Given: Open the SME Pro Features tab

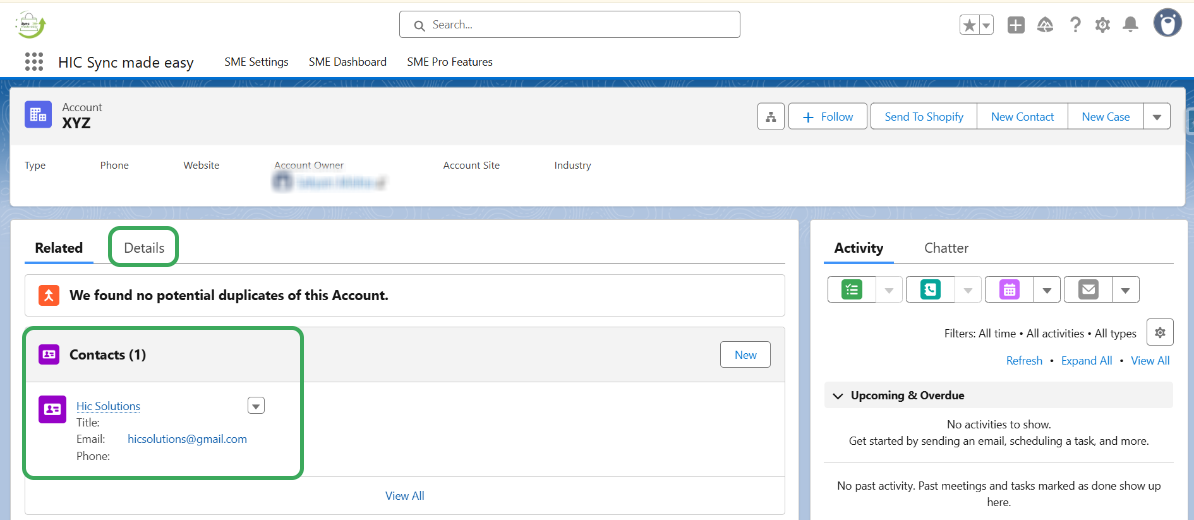Looking at the screenshot, I should (x=449, y=62).
